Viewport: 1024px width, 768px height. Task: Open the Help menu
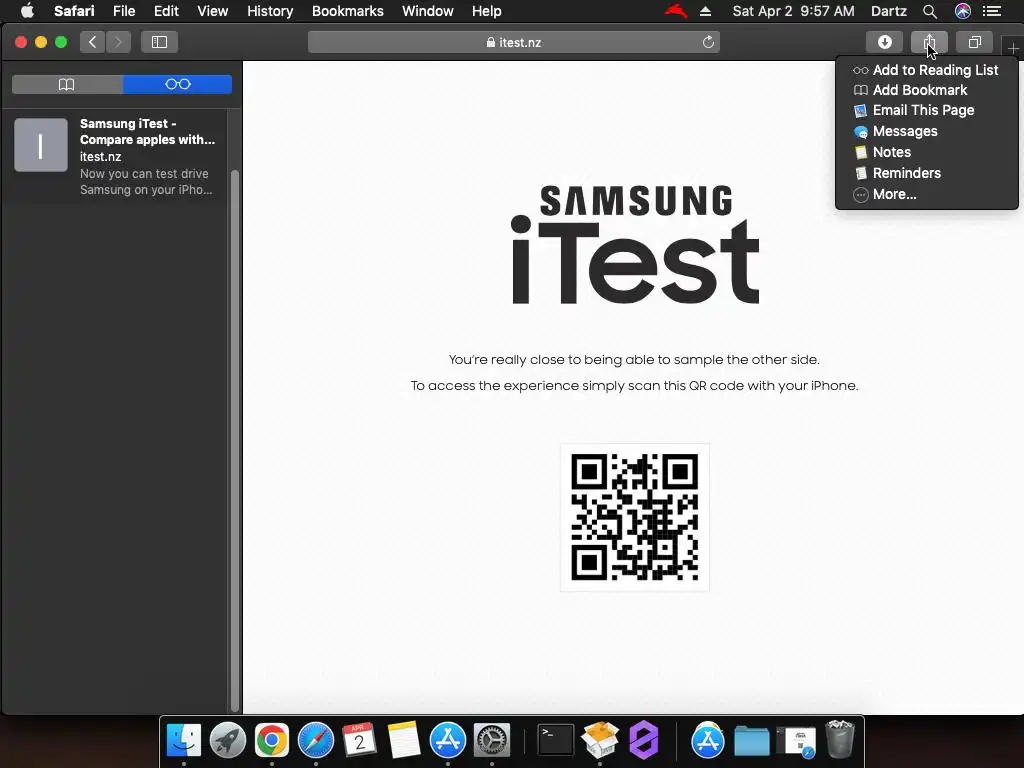487,11
